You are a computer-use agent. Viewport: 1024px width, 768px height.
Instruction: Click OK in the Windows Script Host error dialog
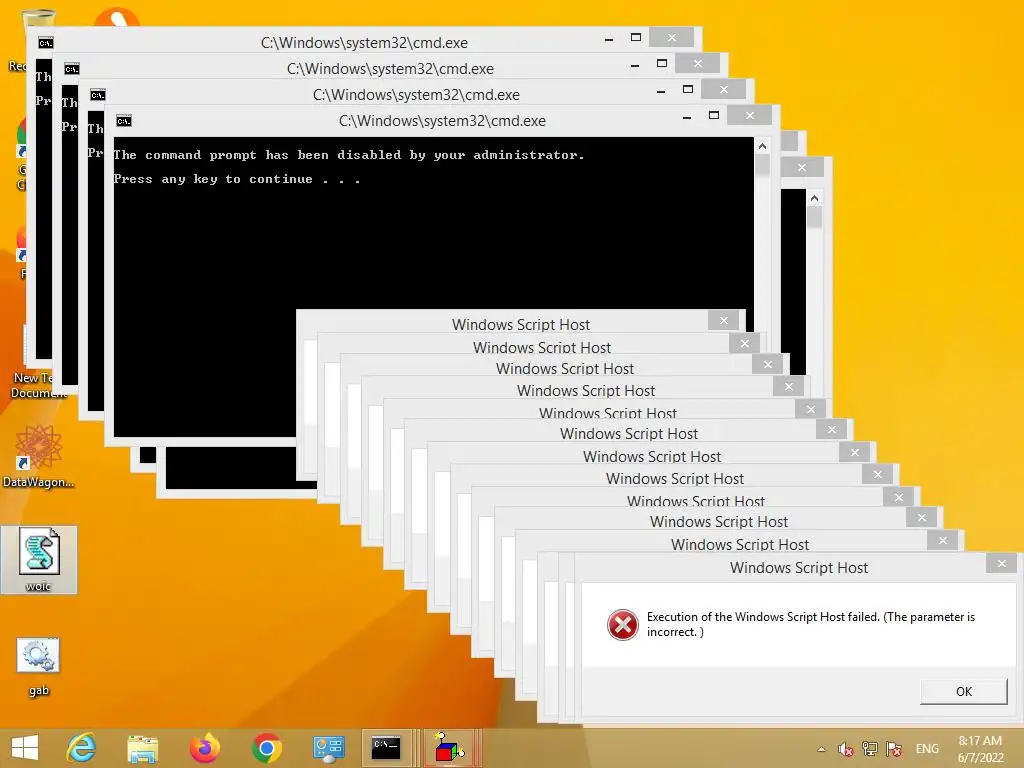point(963,691)
